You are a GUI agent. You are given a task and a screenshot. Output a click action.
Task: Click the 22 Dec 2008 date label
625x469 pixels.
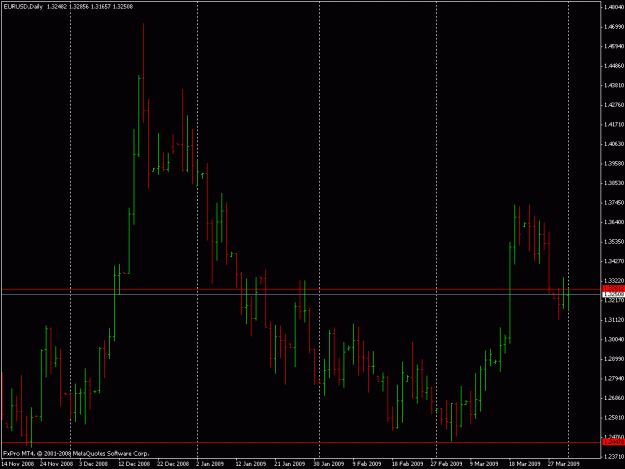pyautogui.click(x=173, y=464)
